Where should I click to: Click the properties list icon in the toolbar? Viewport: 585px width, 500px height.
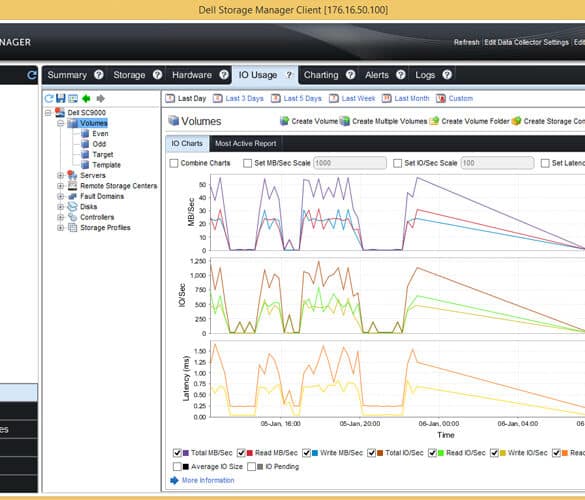[73, 99]
